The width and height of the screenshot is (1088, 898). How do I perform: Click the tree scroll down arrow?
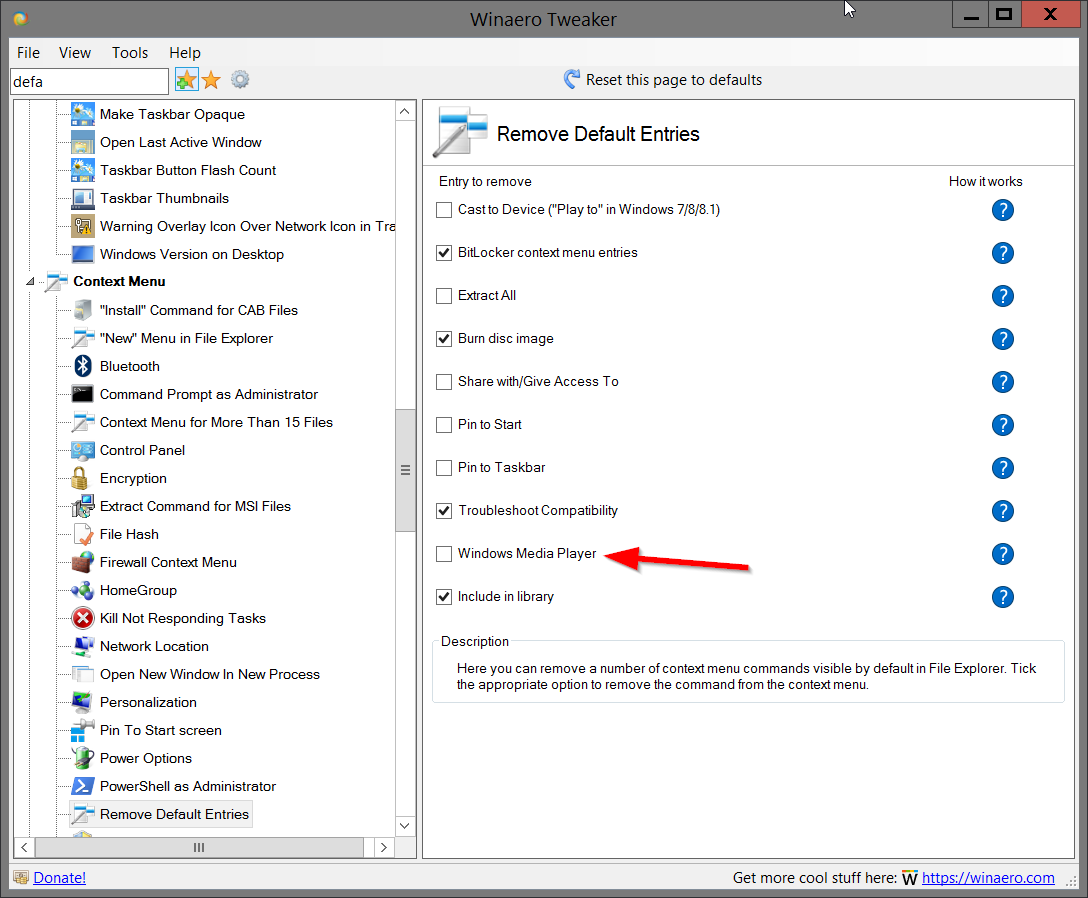tap(405, 826)
